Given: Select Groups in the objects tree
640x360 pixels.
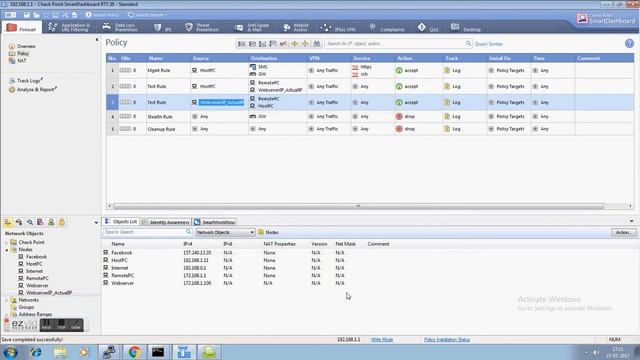Looking at the screenshot, I should pos(26,307).
